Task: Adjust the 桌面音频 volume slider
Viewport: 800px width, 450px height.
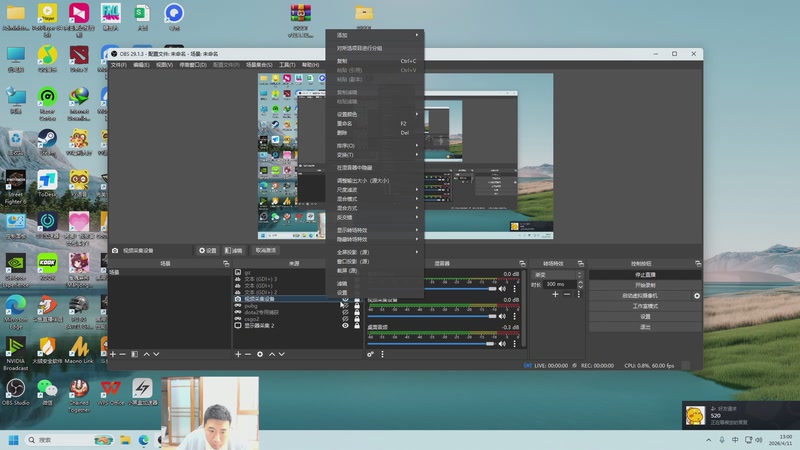Action: coord(433,344)
